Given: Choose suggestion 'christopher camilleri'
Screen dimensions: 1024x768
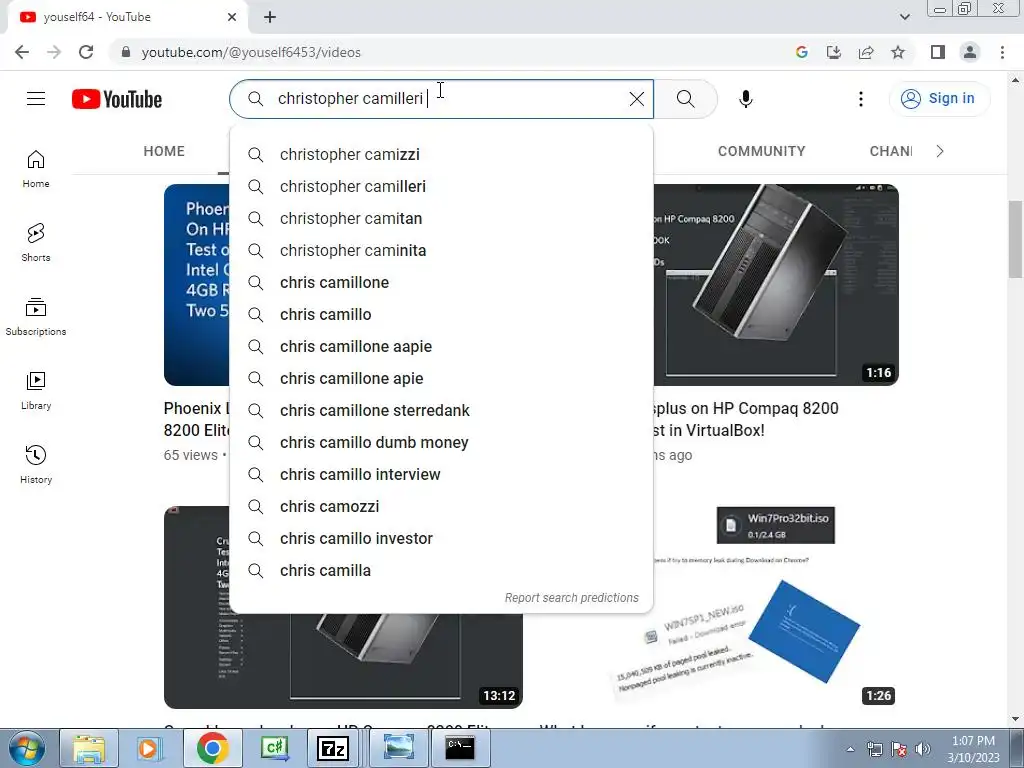Looking at the screenshot, I should (441, 187).
